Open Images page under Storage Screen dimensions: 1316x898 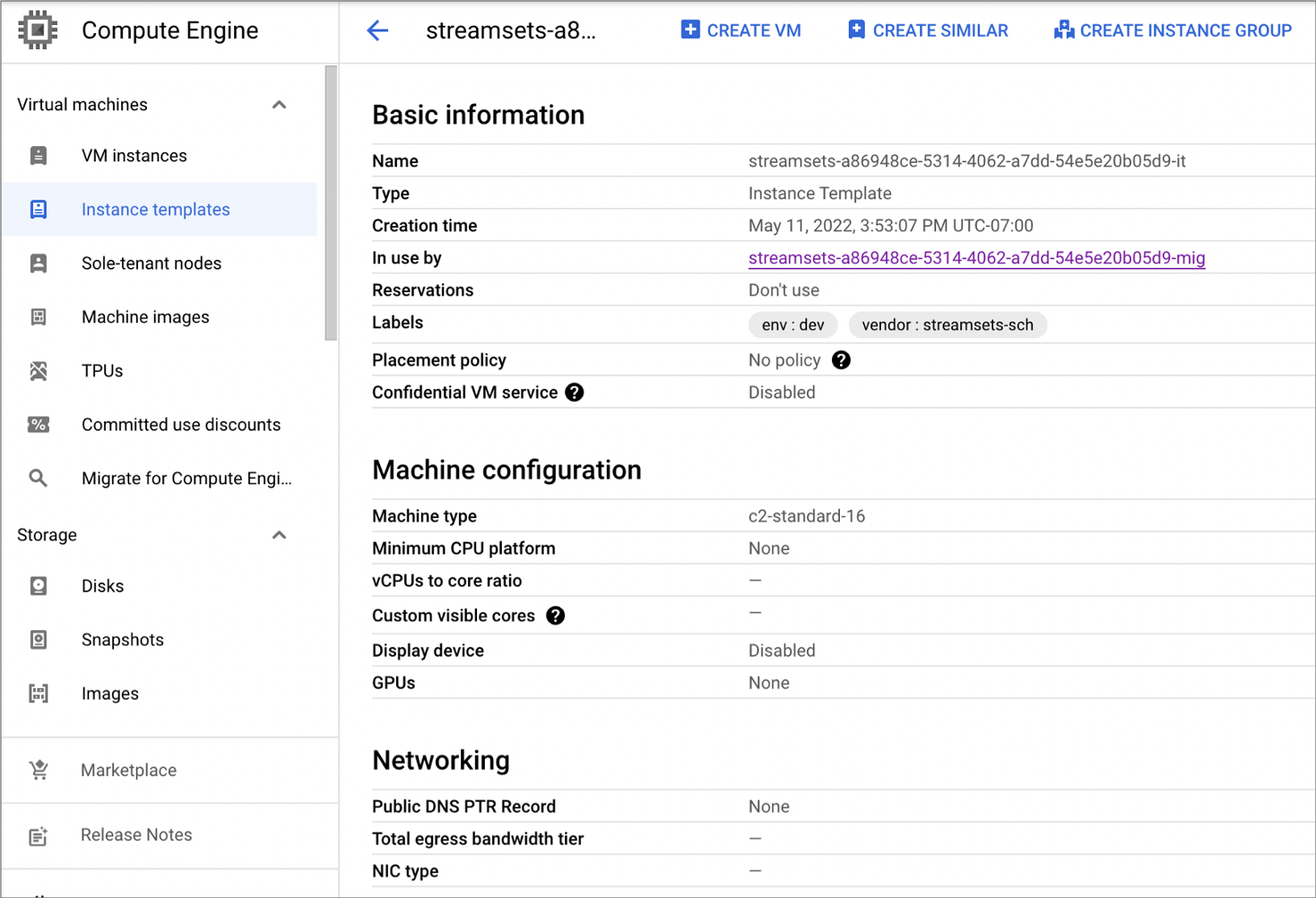[110, 694]
